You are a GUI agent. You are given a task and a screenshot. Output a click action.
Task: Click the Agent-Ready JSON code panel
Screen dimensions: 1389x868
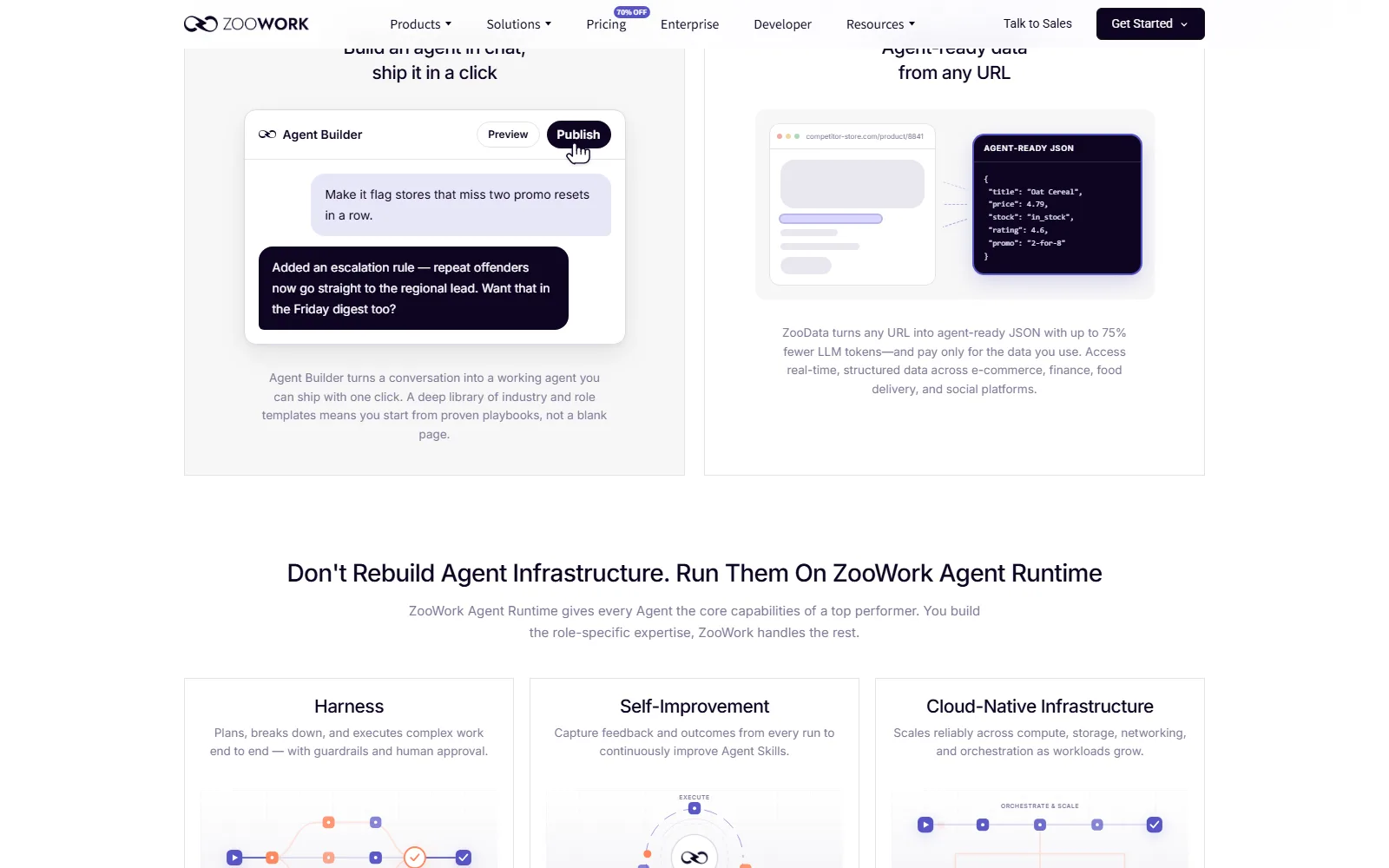[1057, 204]
